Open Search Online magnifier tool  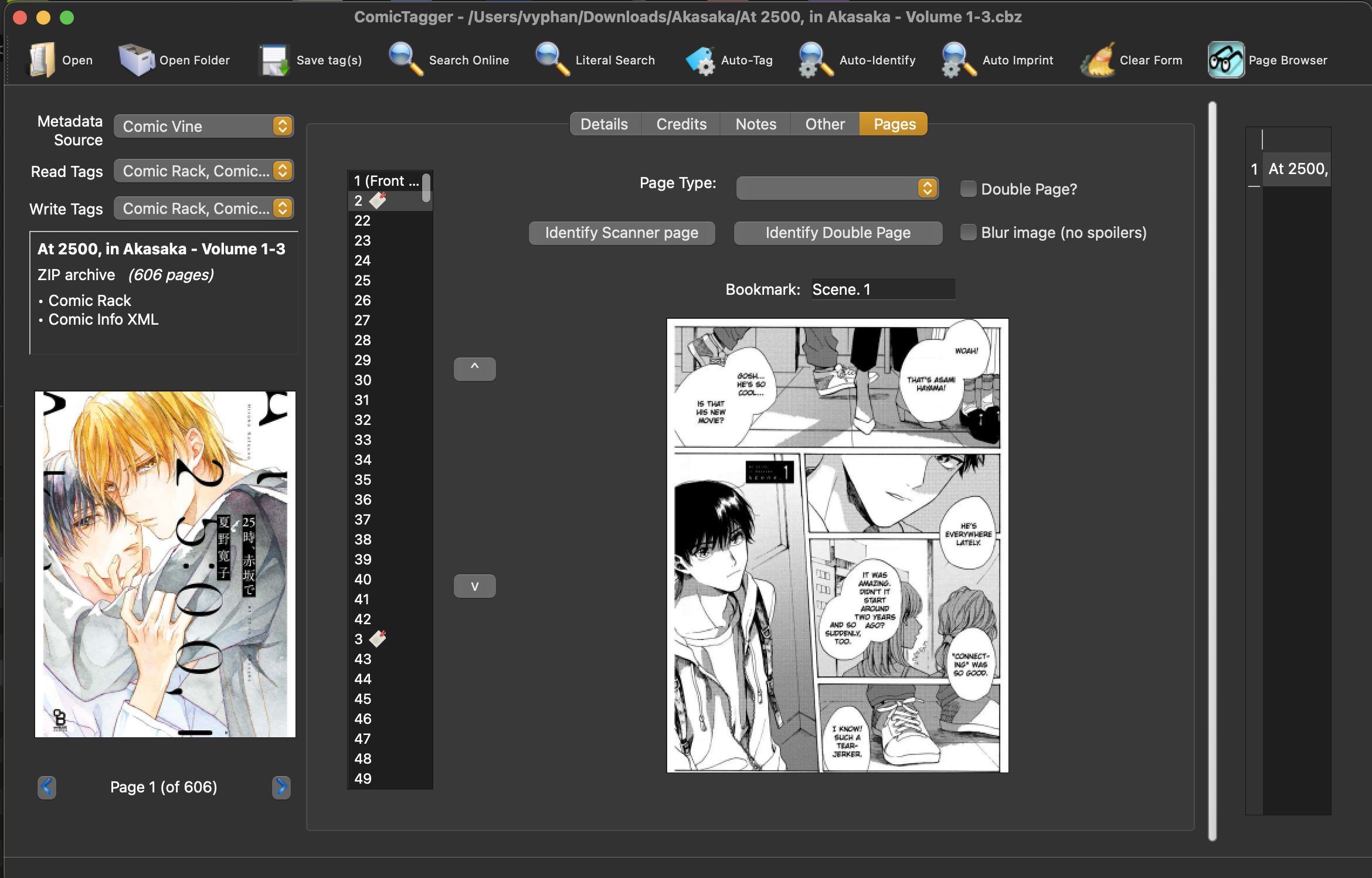pyautogui.click(x=406, y=60)
